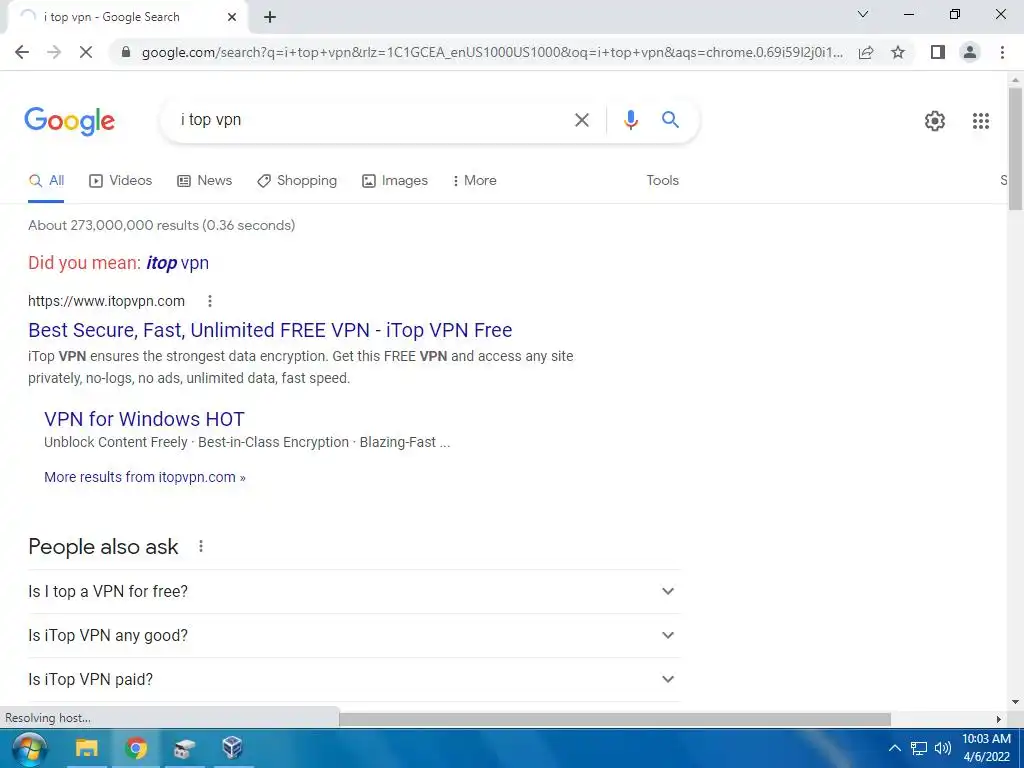Open People also ask options menu
The image size is (1024, 768).
[x=201, y=546]
